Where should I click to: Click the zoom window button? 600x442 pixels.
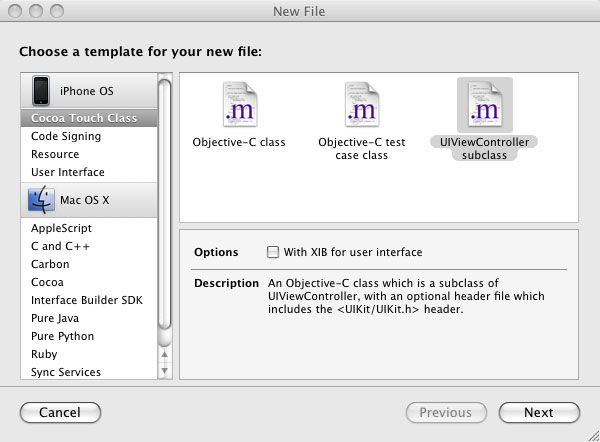pyautogui.click(x=57, y=11)
